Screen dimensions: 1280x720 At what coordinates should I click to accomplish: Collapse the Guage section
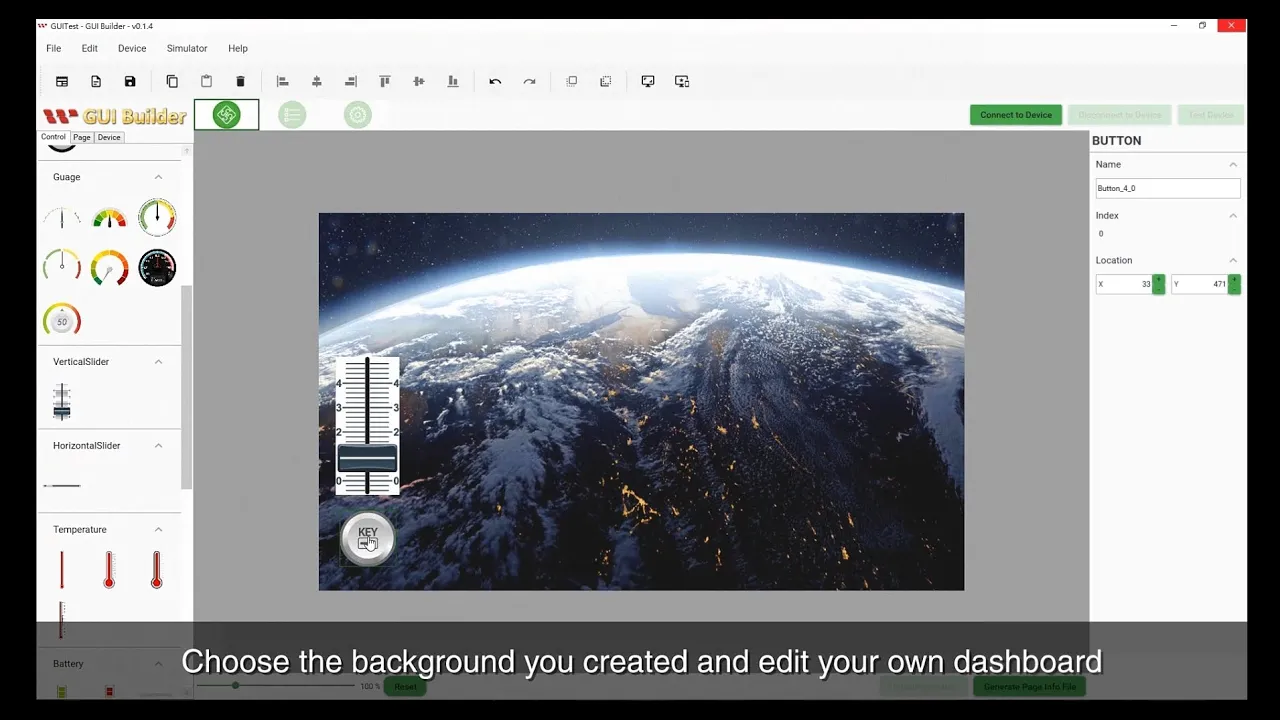pyautogui.click(x=158, y=177)
